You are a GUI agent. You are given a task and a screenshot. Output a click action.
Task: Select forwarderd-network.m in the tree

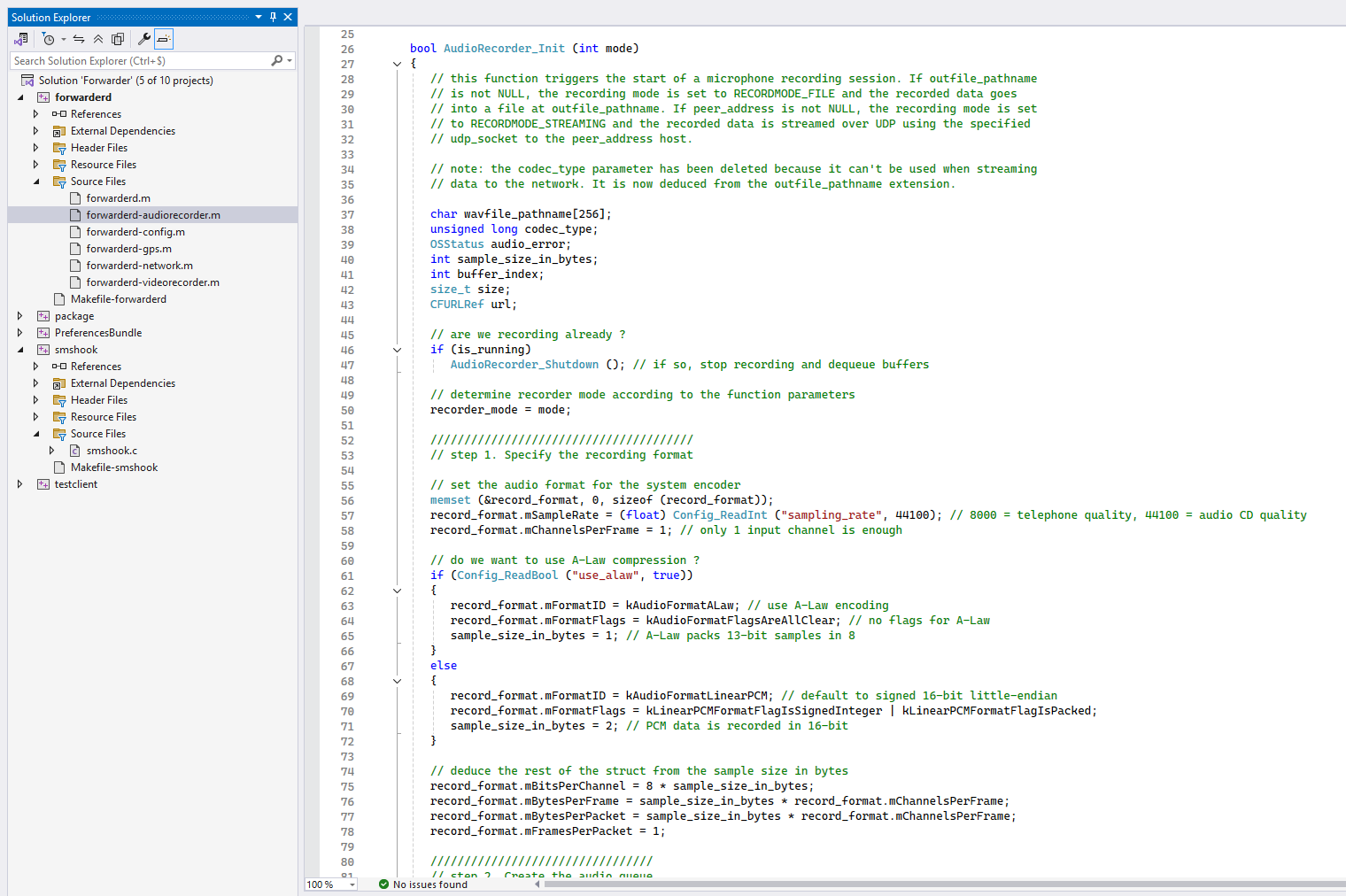pyautogui.click(x=139, y=266)
